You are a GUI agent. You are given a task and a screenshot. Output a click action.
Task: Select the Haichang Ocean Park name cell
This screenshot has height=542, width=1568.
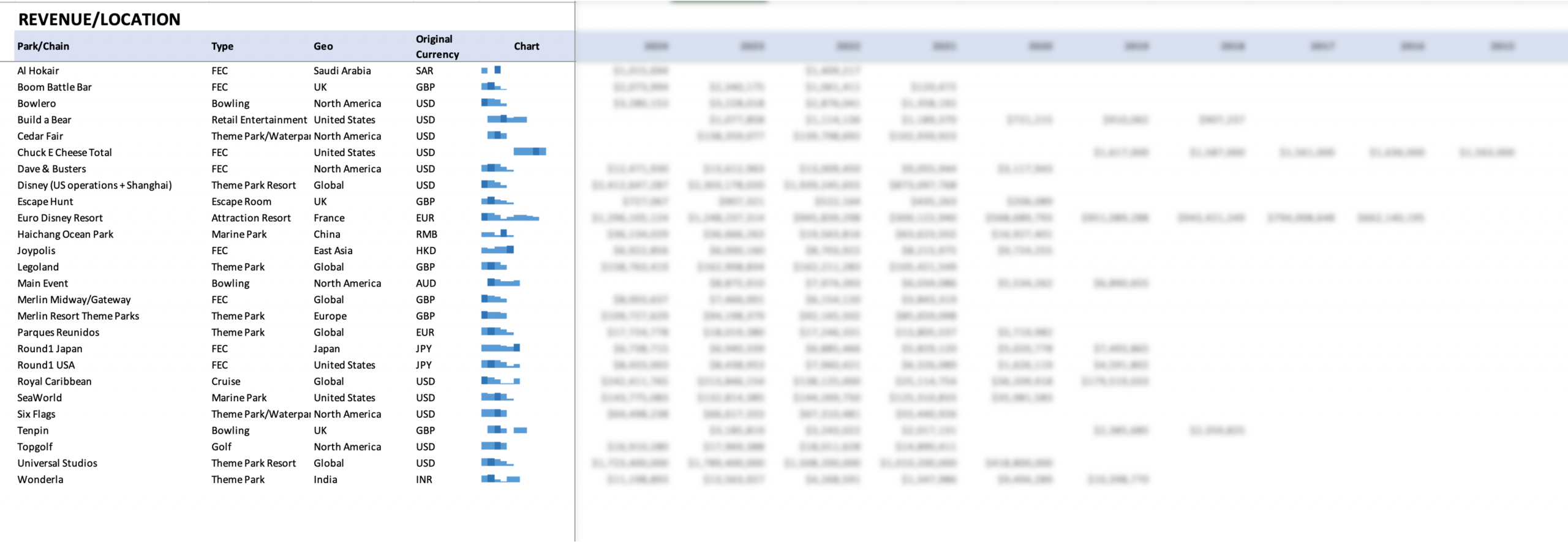[65, 234]
